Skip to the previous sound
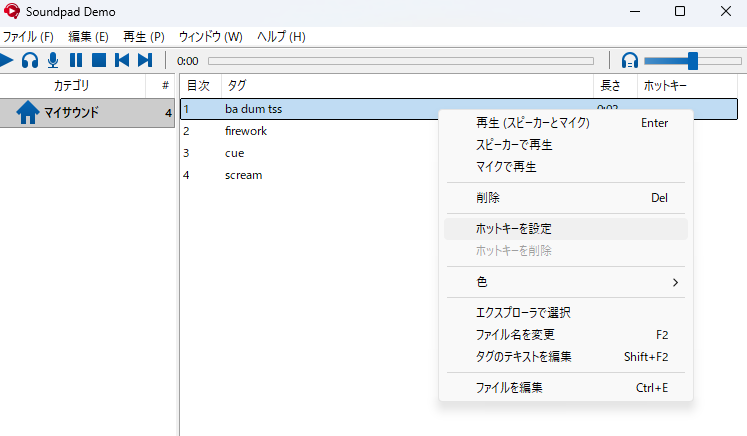 (122, 60)
